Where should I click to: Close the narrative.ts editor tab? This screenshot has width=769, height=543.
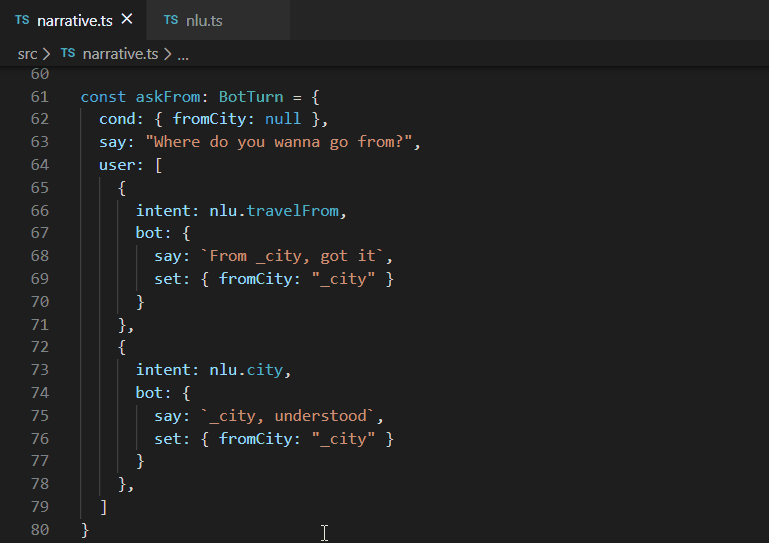pos(126,20)
